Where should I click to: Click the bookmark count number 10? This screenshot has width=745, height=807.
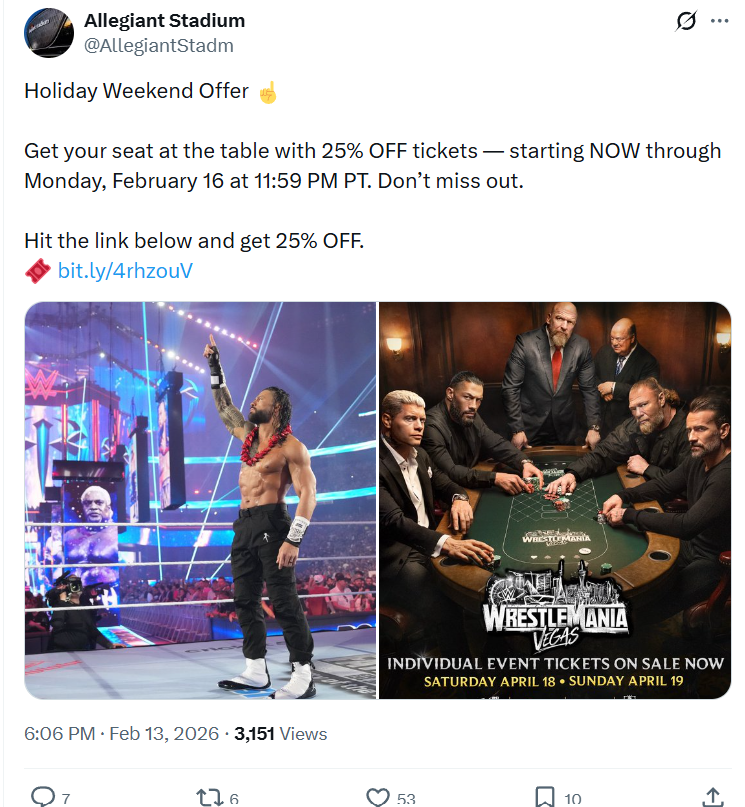tap(573, 799)
